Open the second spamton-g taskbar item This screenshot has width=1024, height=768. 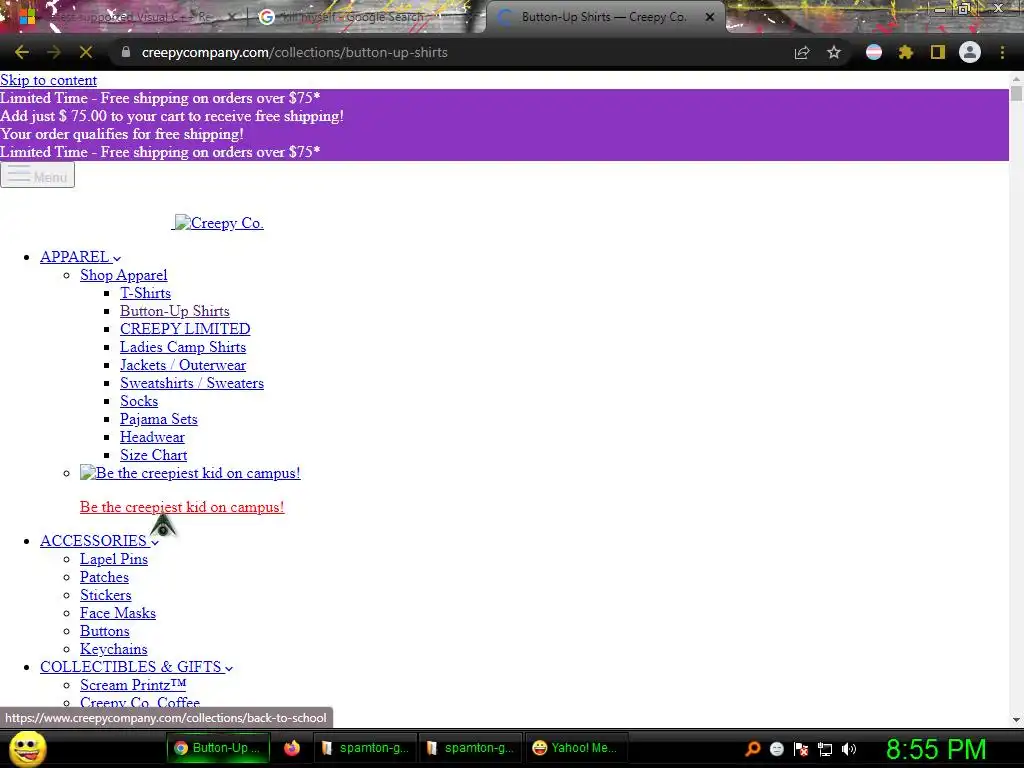[x=470, y=748]
